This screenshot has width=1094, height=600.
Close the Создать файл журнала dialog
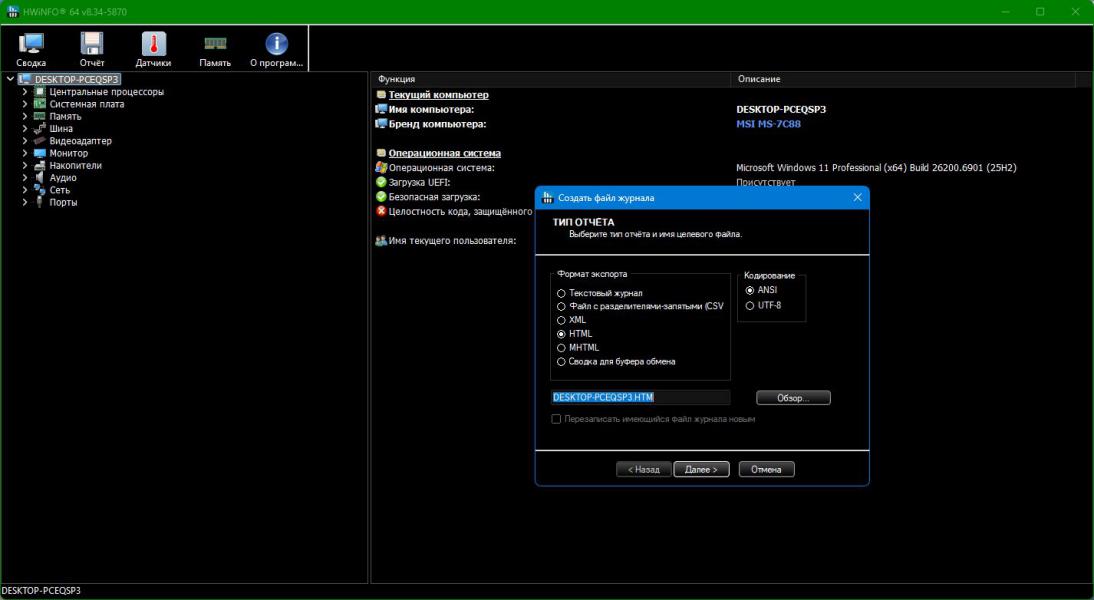tap(857, 198)
